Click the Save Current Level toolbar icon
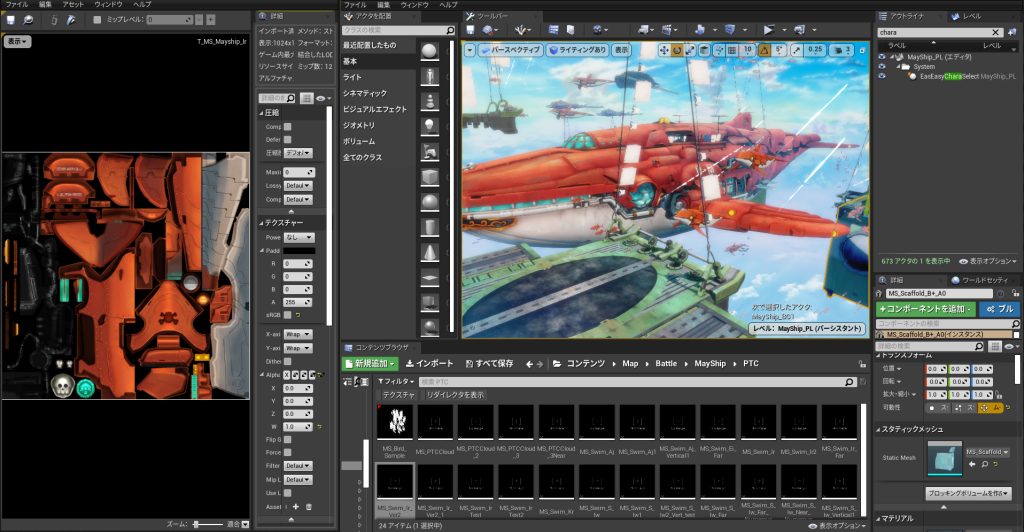The width and height of the screenshot is (1024, 532). tap(470, 29)
